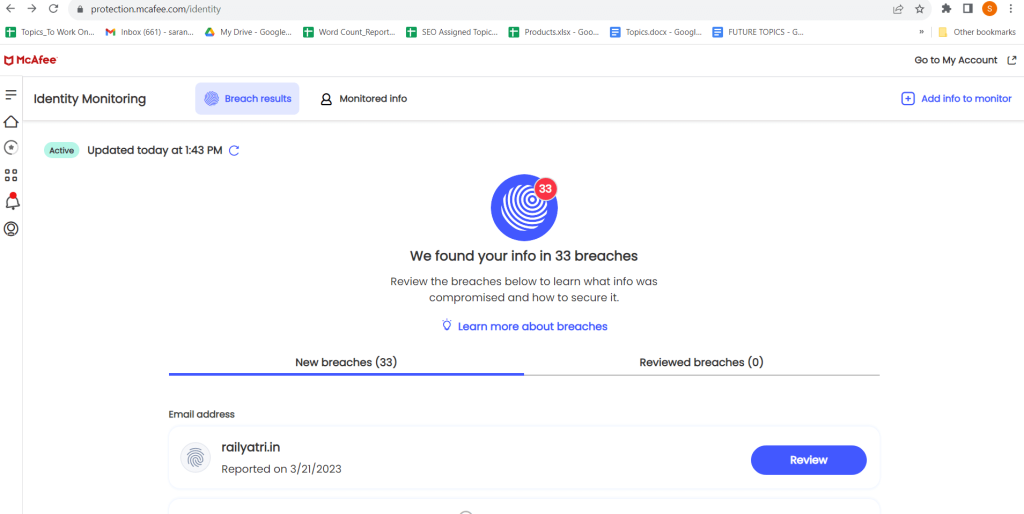Screen dimensions: 1024x514
Task: Click the Identity Monitoring heading
Action: click(x=90, y=99)
